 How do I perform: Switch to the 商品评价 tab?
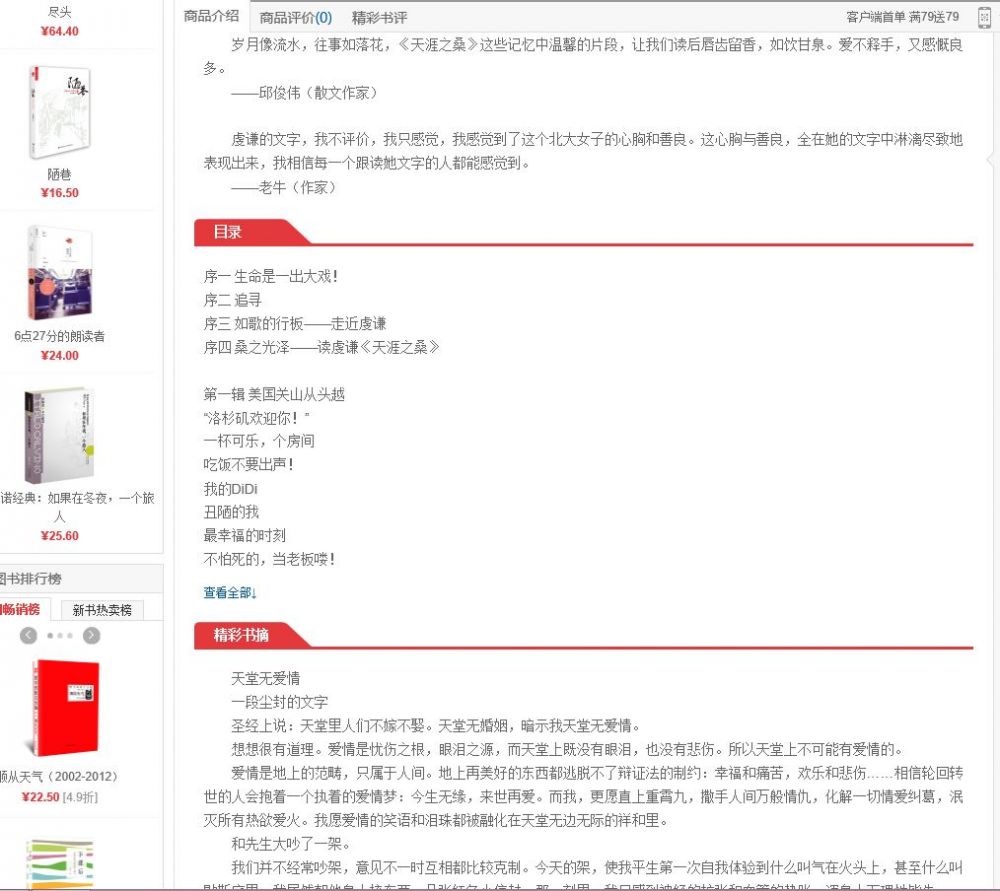(295, 17)
